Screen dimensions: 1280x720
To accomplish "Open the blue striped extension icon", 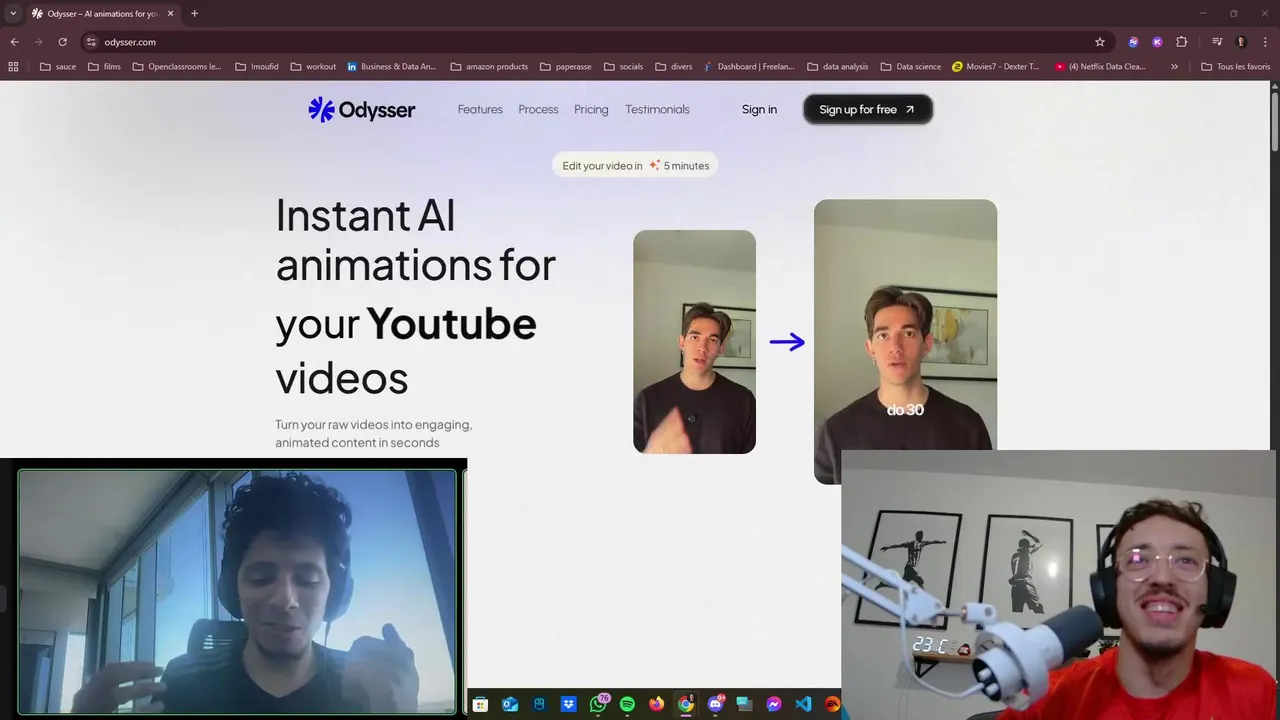I will 1133,42.
